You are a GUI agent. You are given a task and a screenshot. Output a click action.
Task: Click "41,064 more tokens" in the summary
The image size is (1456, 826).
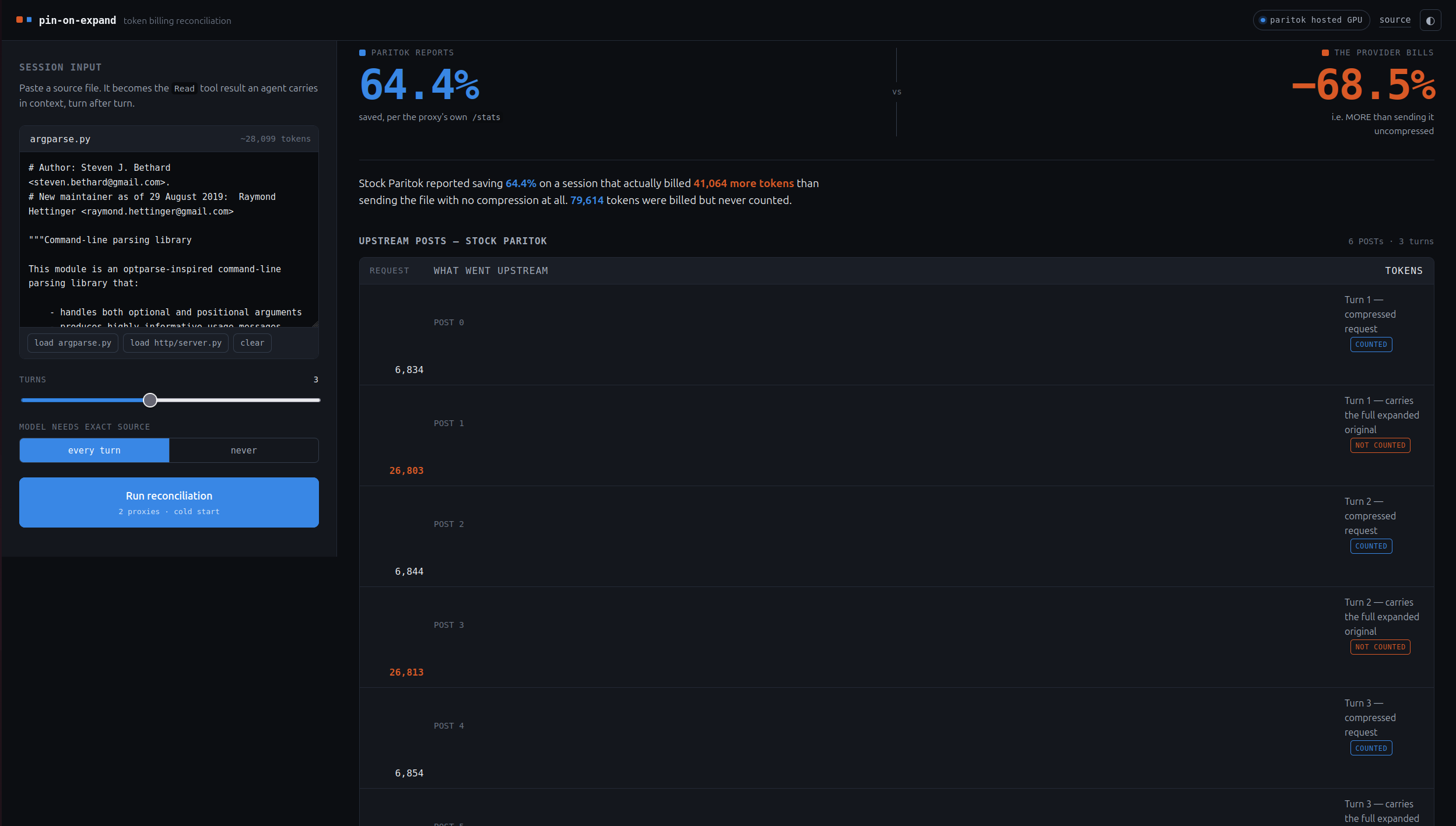click(x=743, y=184)
